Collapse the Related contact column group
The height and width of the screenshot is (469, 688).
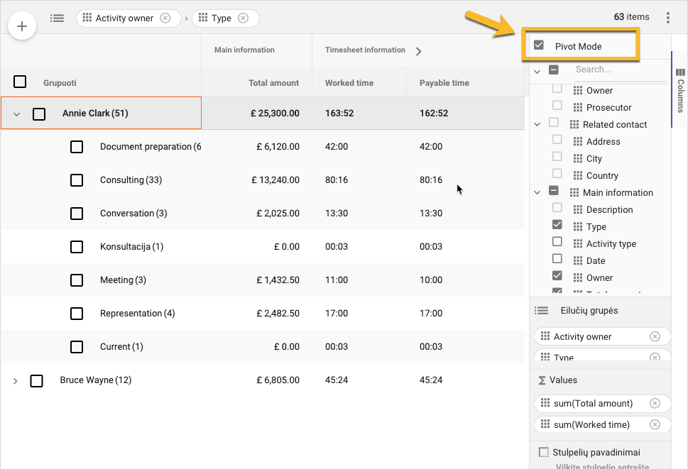tap(537, 125)
